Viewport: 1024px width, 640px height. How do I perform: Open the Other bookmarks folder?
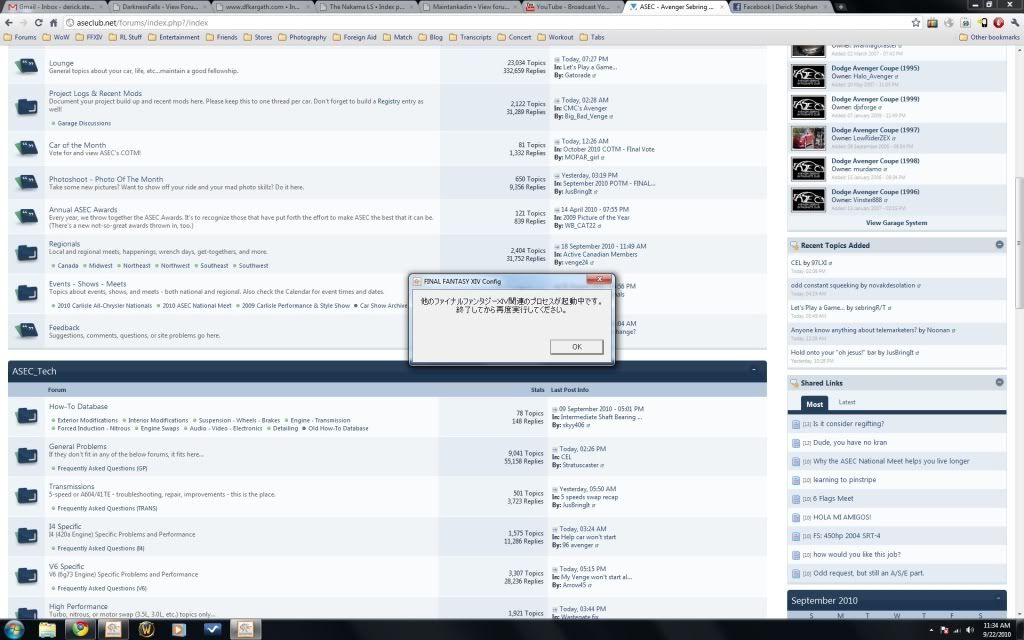pyautogui.click(x=989, y=37)
